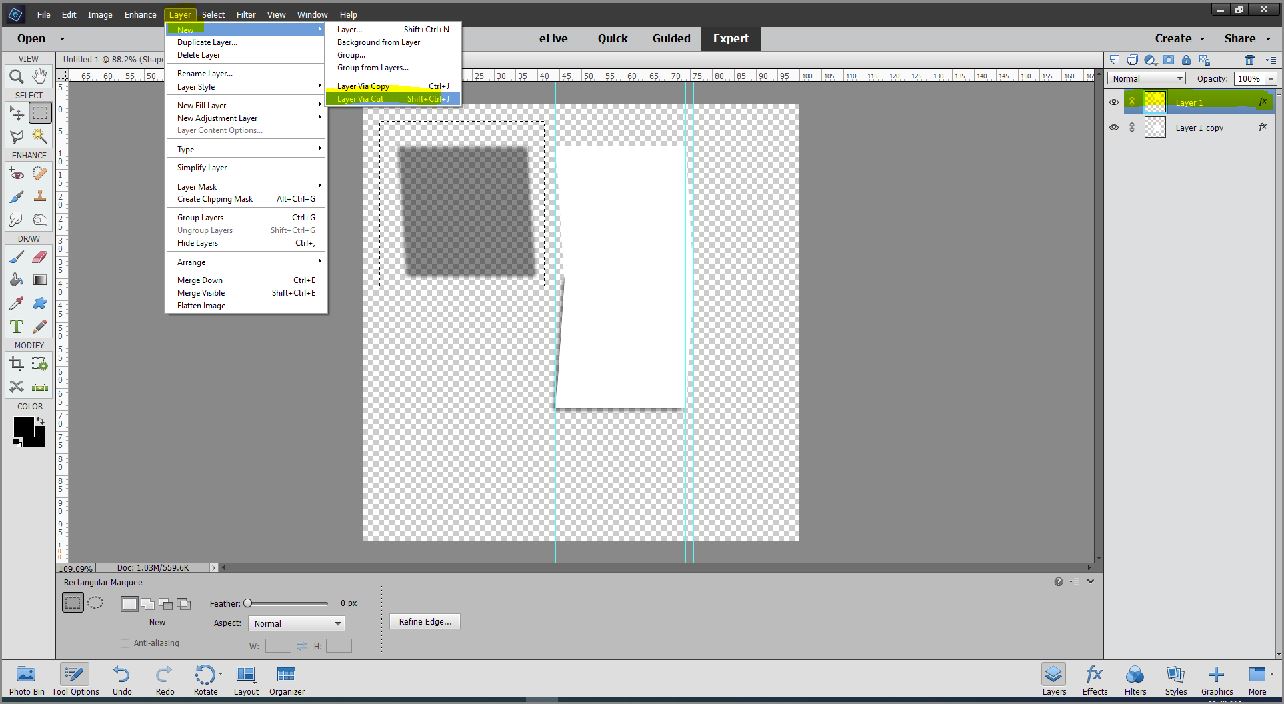The height and width of the screenshot is (704, 1284).
Task: Add a layer mask icon
Action: 1169,60
